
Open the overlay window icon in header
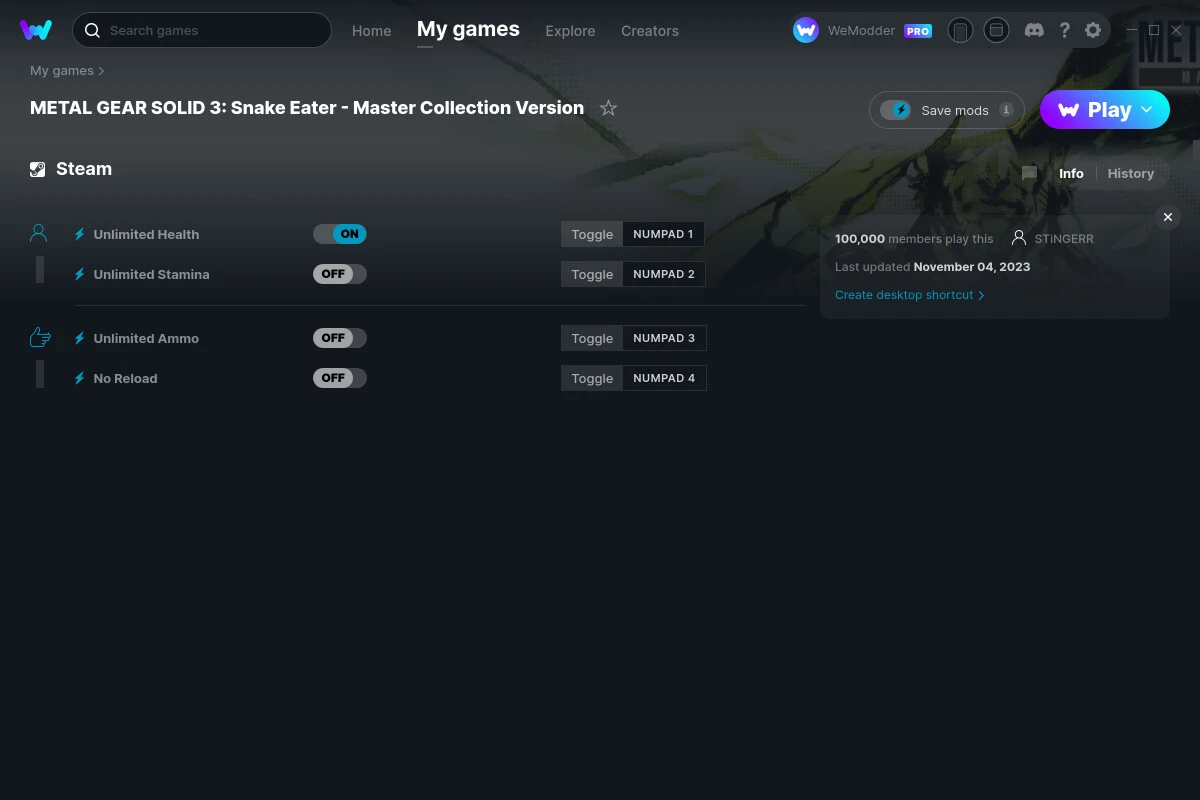(x=996, y=30)
